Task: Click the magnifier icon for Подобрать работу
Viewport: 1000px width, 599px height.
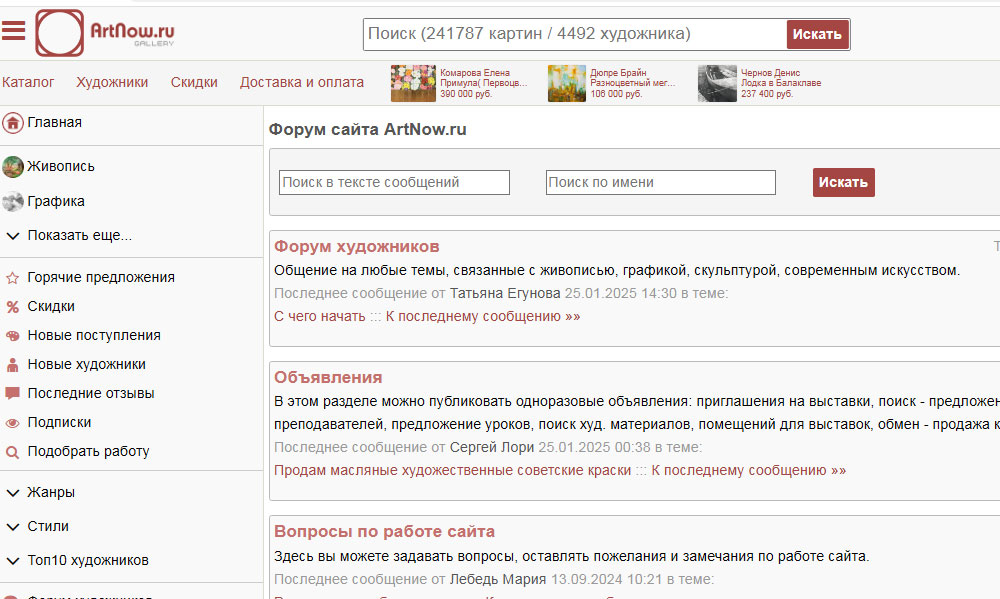Action: coord(13,452)
